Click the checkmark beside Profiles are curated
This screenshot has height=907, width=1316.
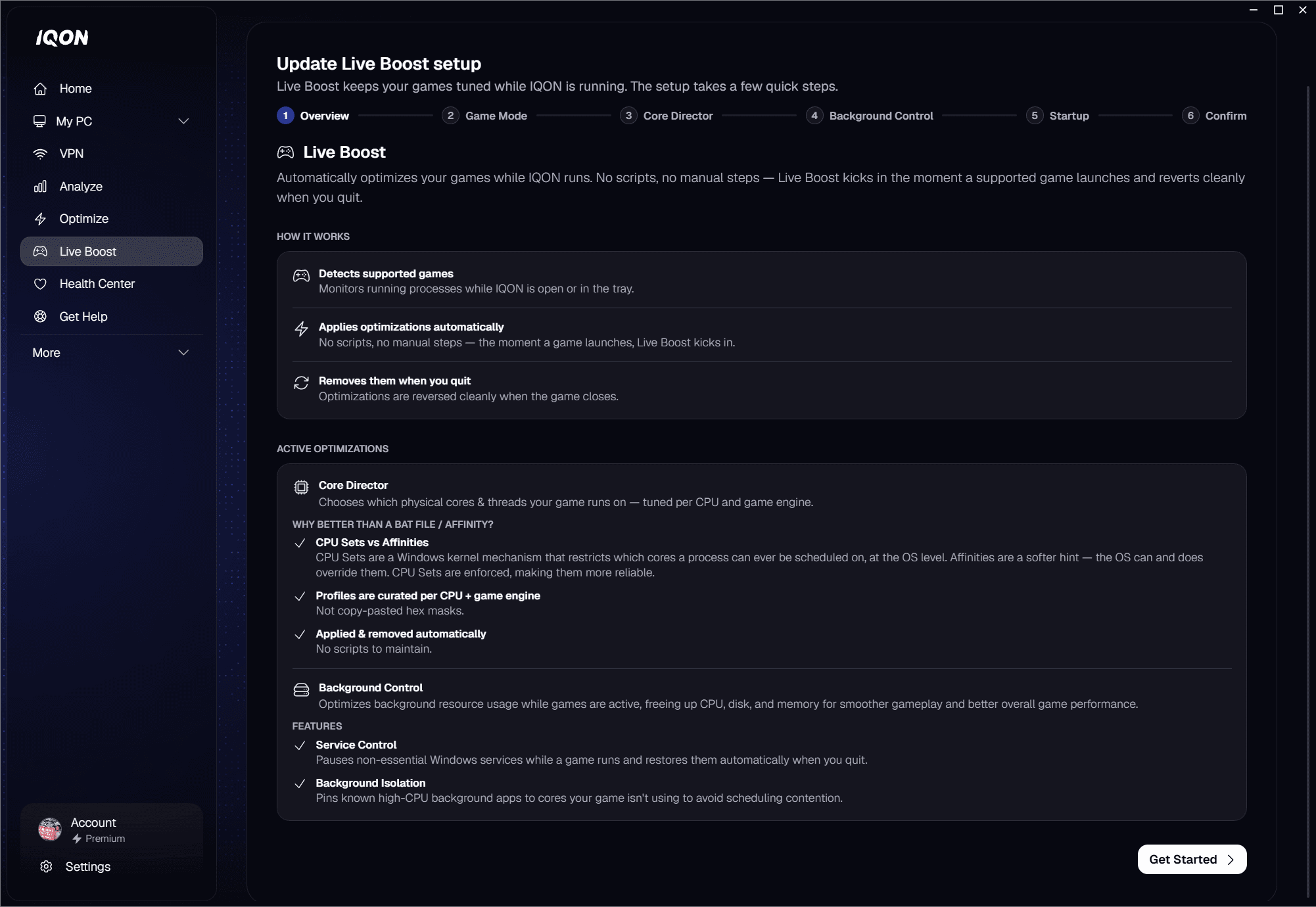(x=300, y=596)
